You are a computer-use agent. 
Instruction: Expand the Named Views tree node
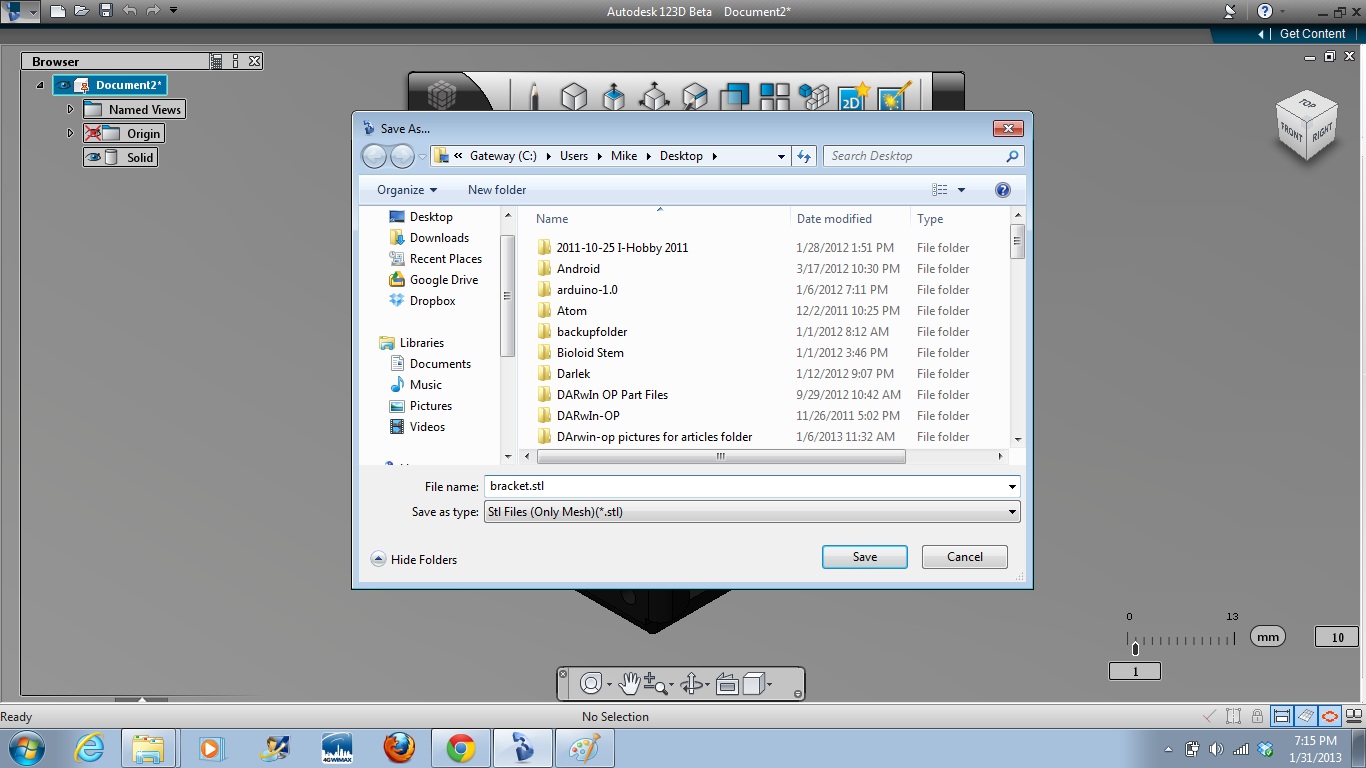click(70, 109)
